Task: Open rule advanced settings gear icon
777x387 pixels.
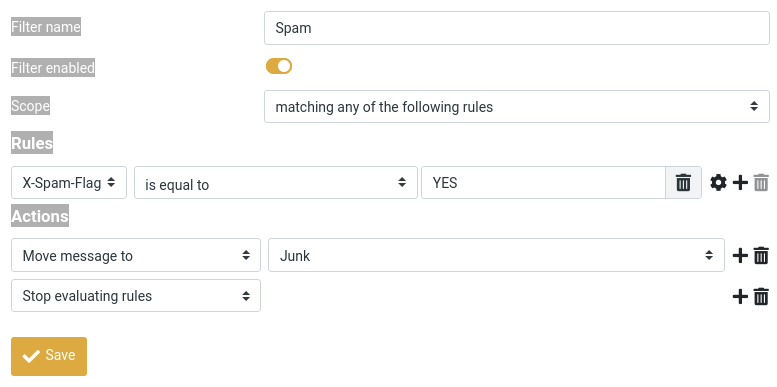Action: (x=718, y=183)
